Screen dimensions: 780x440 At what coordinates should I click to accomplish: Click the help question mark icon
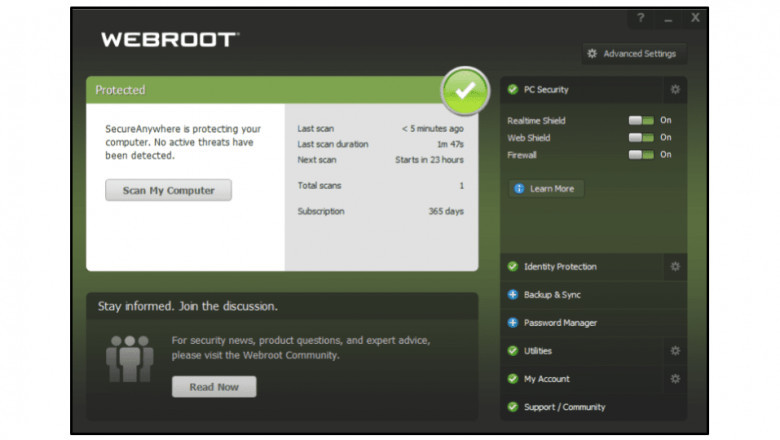coord(640,18)
